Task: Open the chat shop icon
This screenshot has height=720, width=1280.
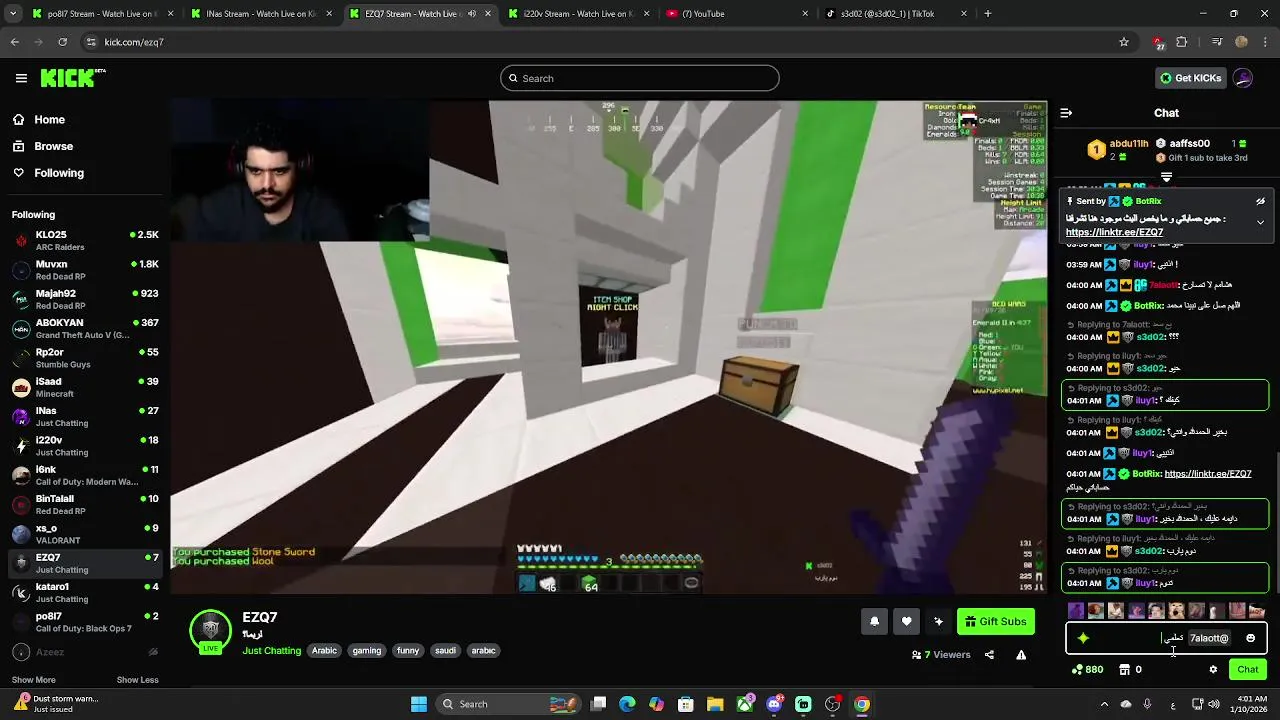Action: click(x=1124, y=670)
